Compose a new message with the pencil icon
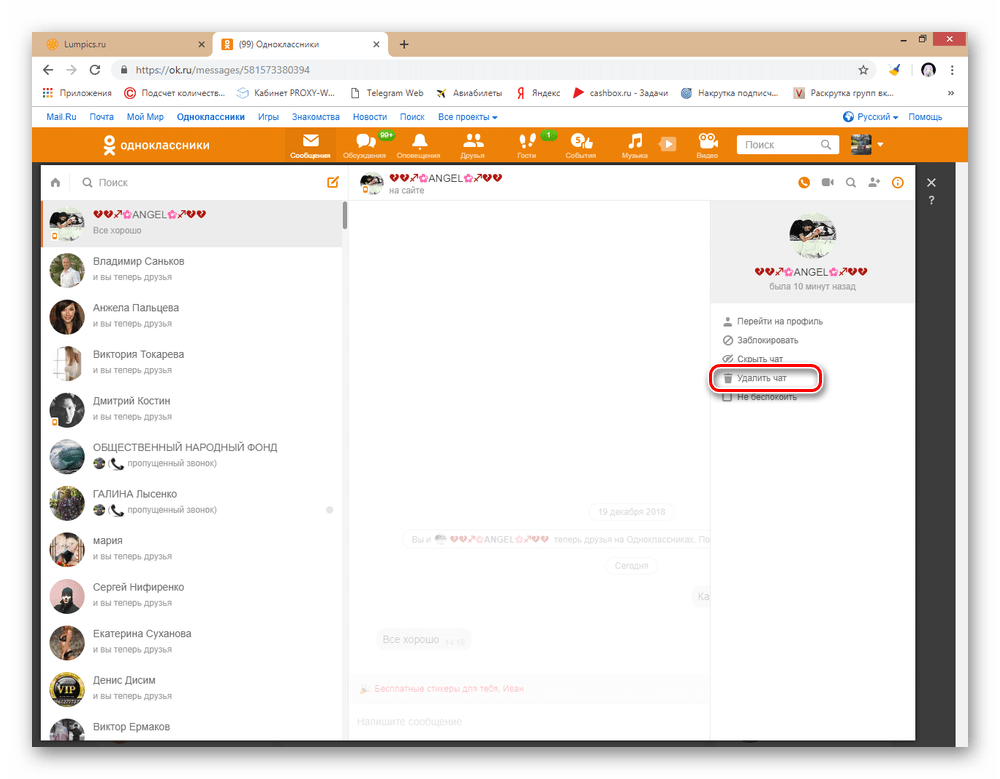The image size is (1000, 779). pyautogui.click(x=333, y=182)
